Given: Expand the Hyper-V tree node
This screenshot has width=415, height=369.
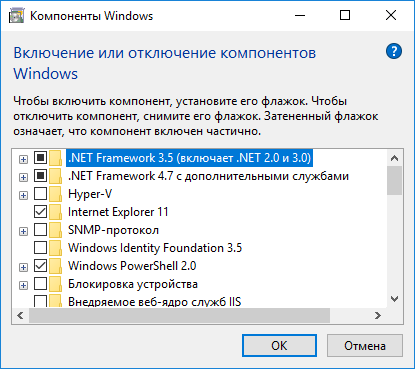Looking at the screenshot, I should (23, 195).
